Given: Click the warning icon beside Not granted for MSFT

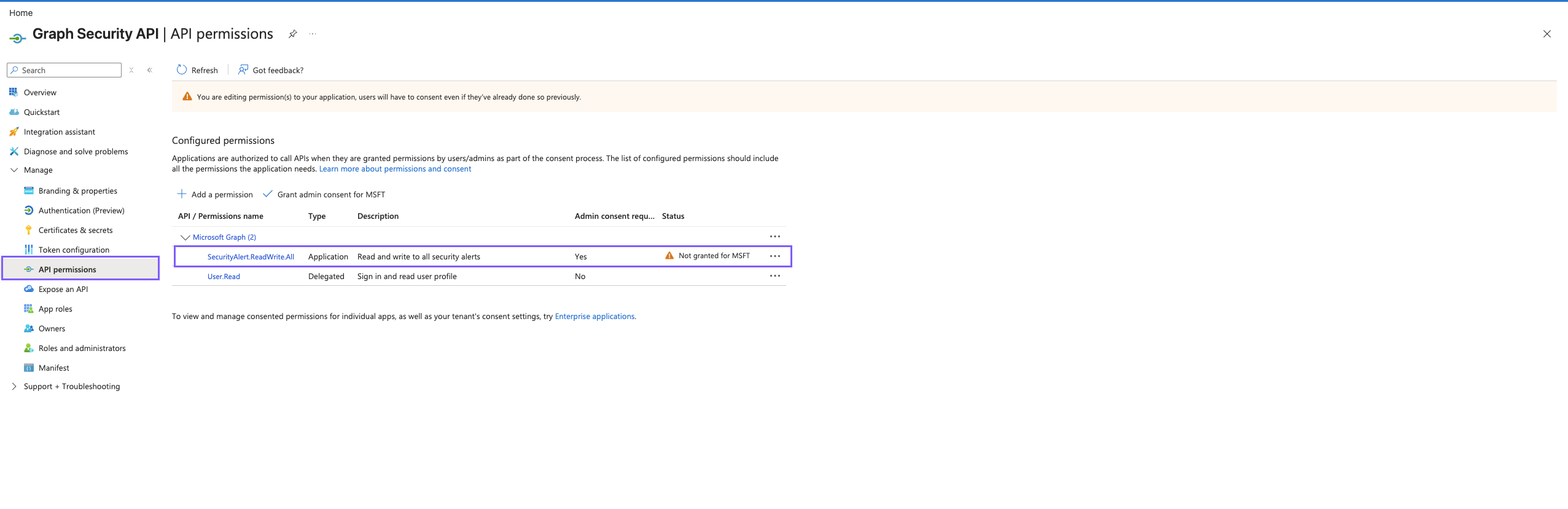Looking at the screenshot, I should coord(669,256).
